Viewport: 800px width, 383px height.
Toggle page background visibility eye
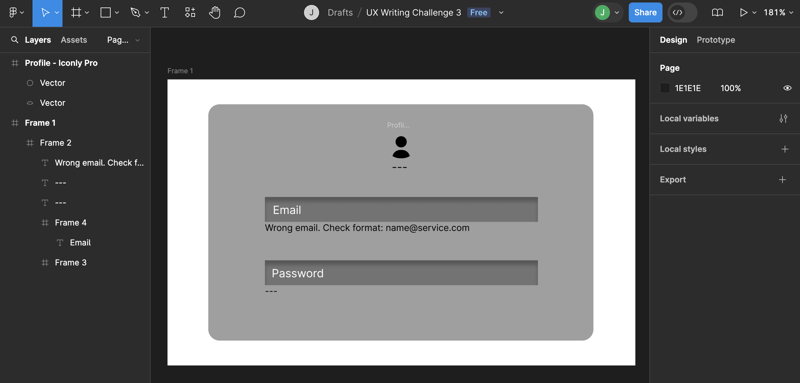[787, 88]
